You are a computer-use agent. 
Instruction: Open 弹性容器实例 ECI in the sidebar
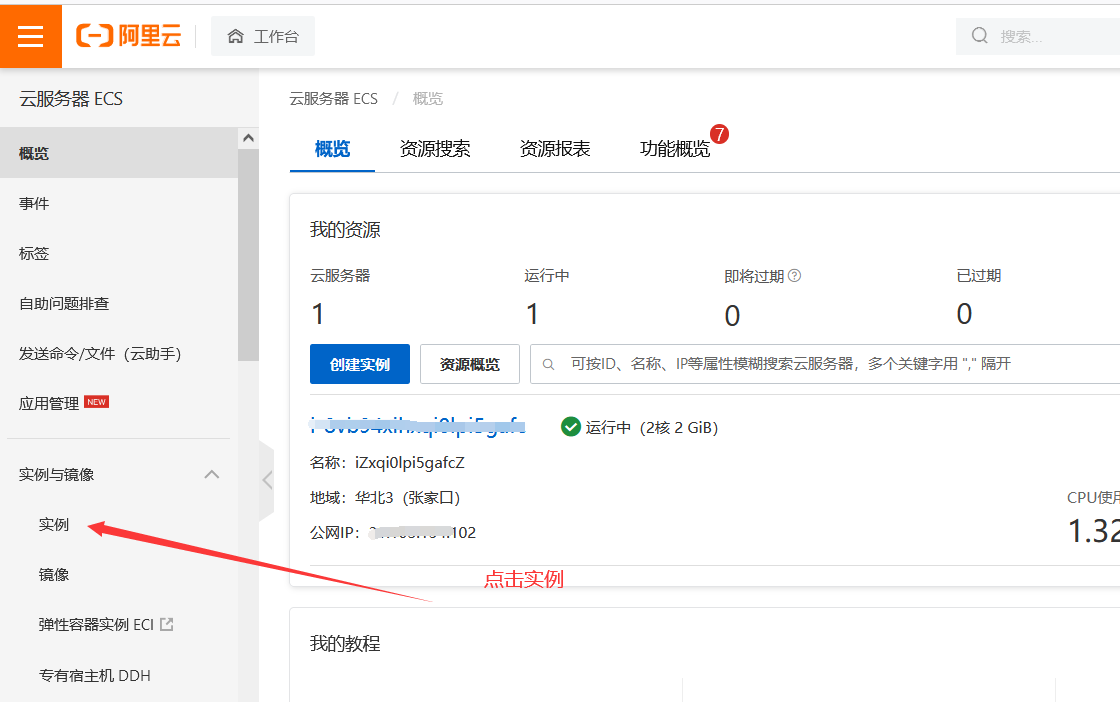96,625
